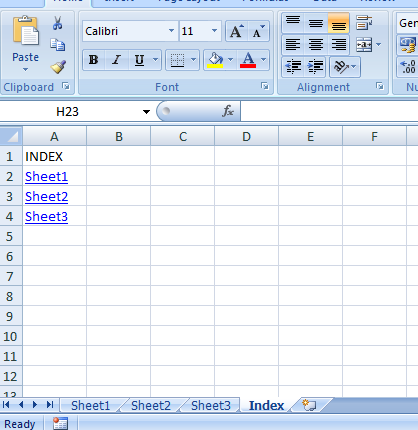Image resolution: width=418 pixels, height=430 pixels.
Task: Open the font color palette arrow
Action: coord(263,60)
